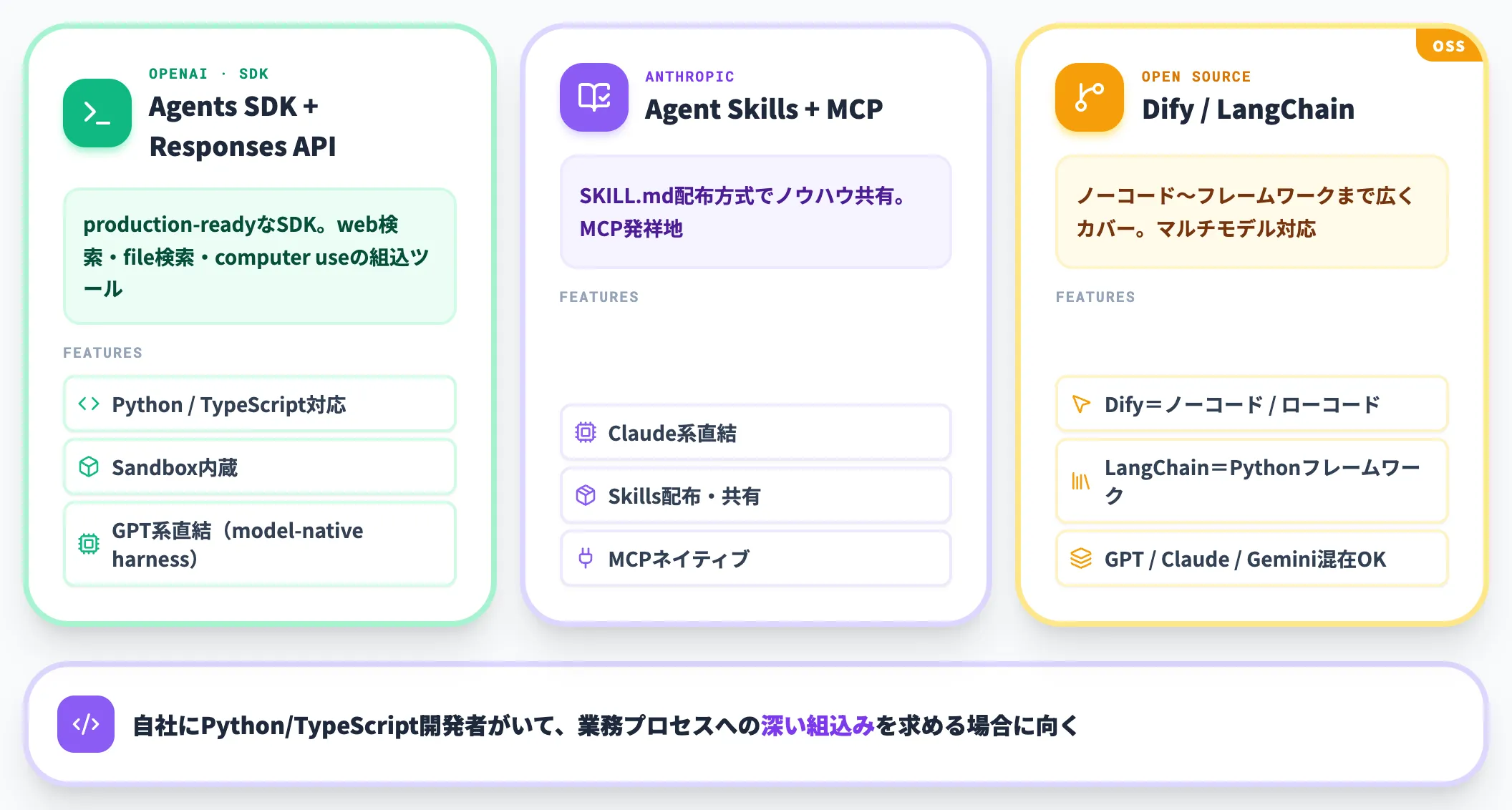Click the plug icon beside MCPネイティブ
This screenshot has height=810, width=1512.
click(586, 558)
